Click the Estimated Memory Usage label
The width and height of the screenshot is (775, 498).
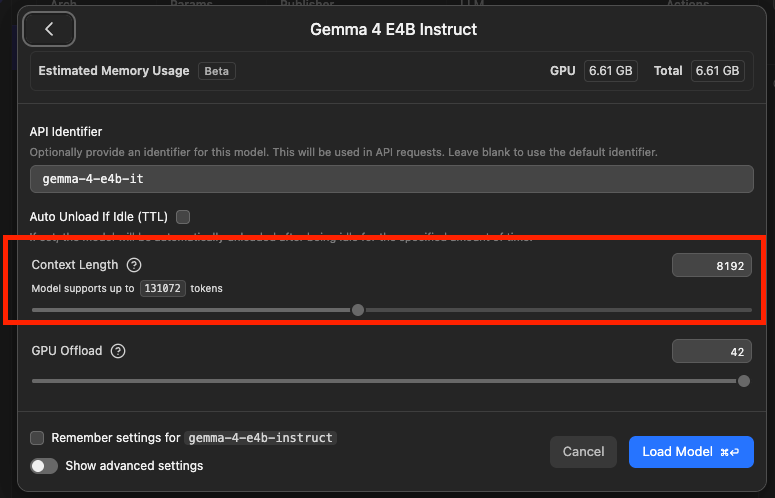pos(114,71)
